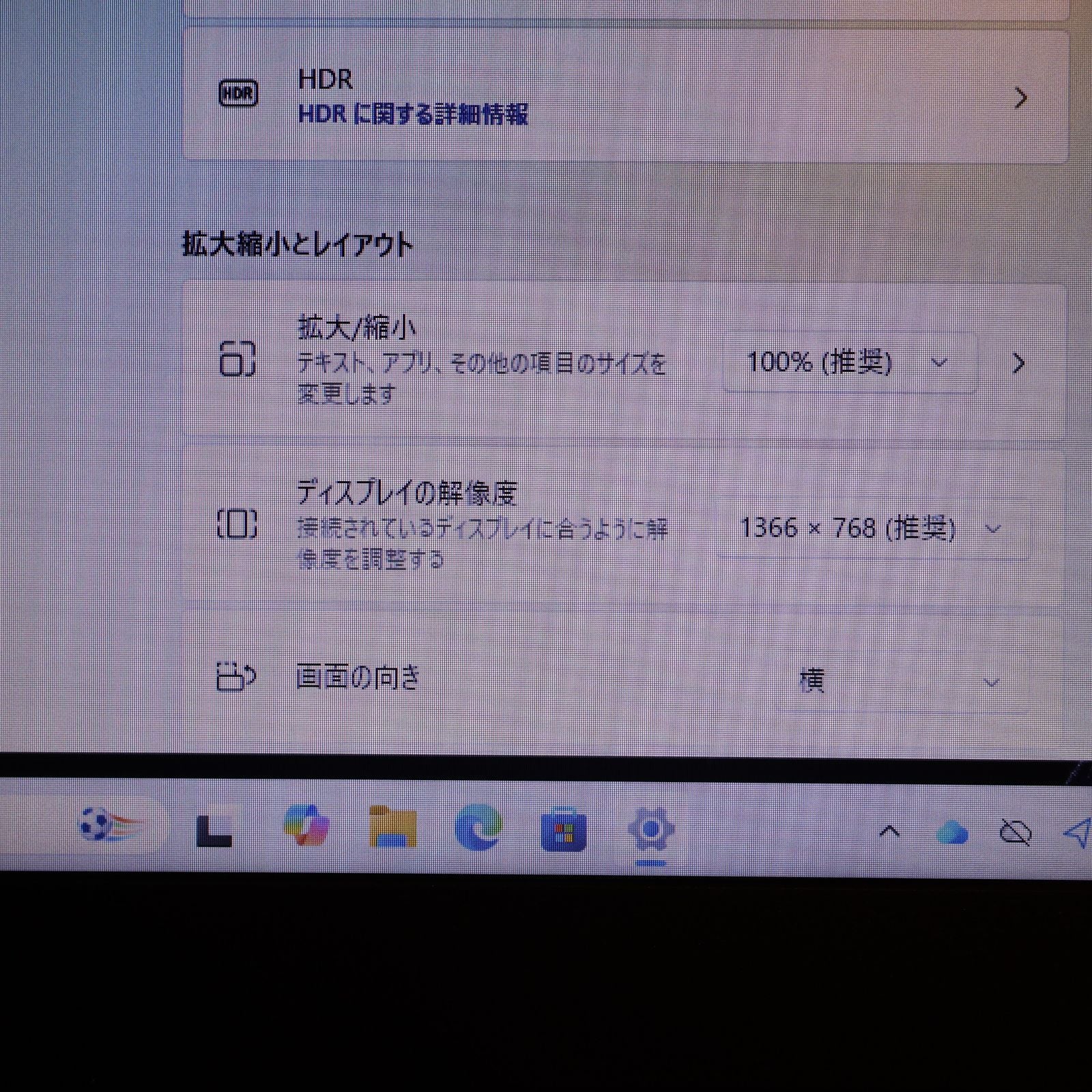Open the 1366 × 768 (推奨) resolution dropdown

click(872, 529)
